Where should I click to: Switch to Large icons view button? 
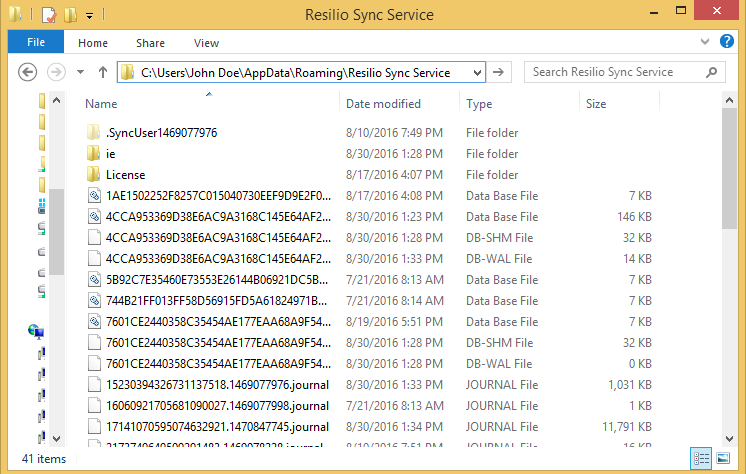723,458
